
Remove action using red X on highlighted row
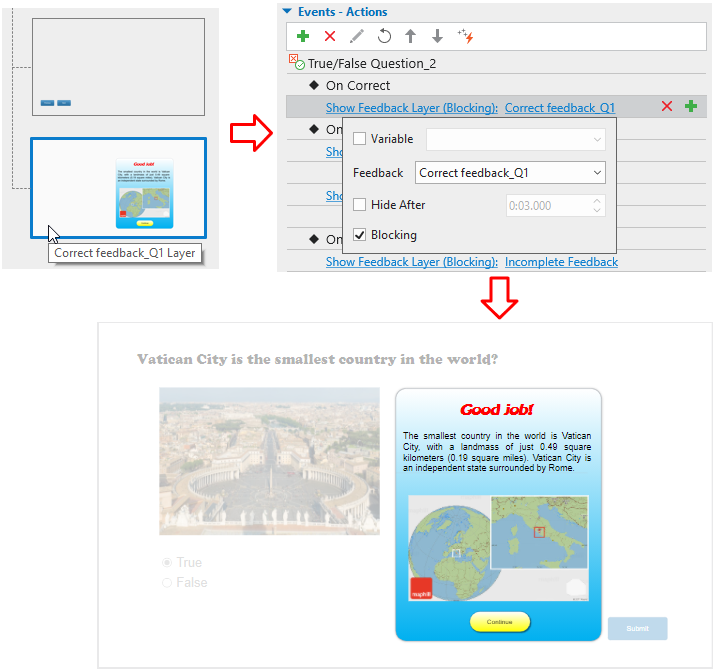[667, 107]
